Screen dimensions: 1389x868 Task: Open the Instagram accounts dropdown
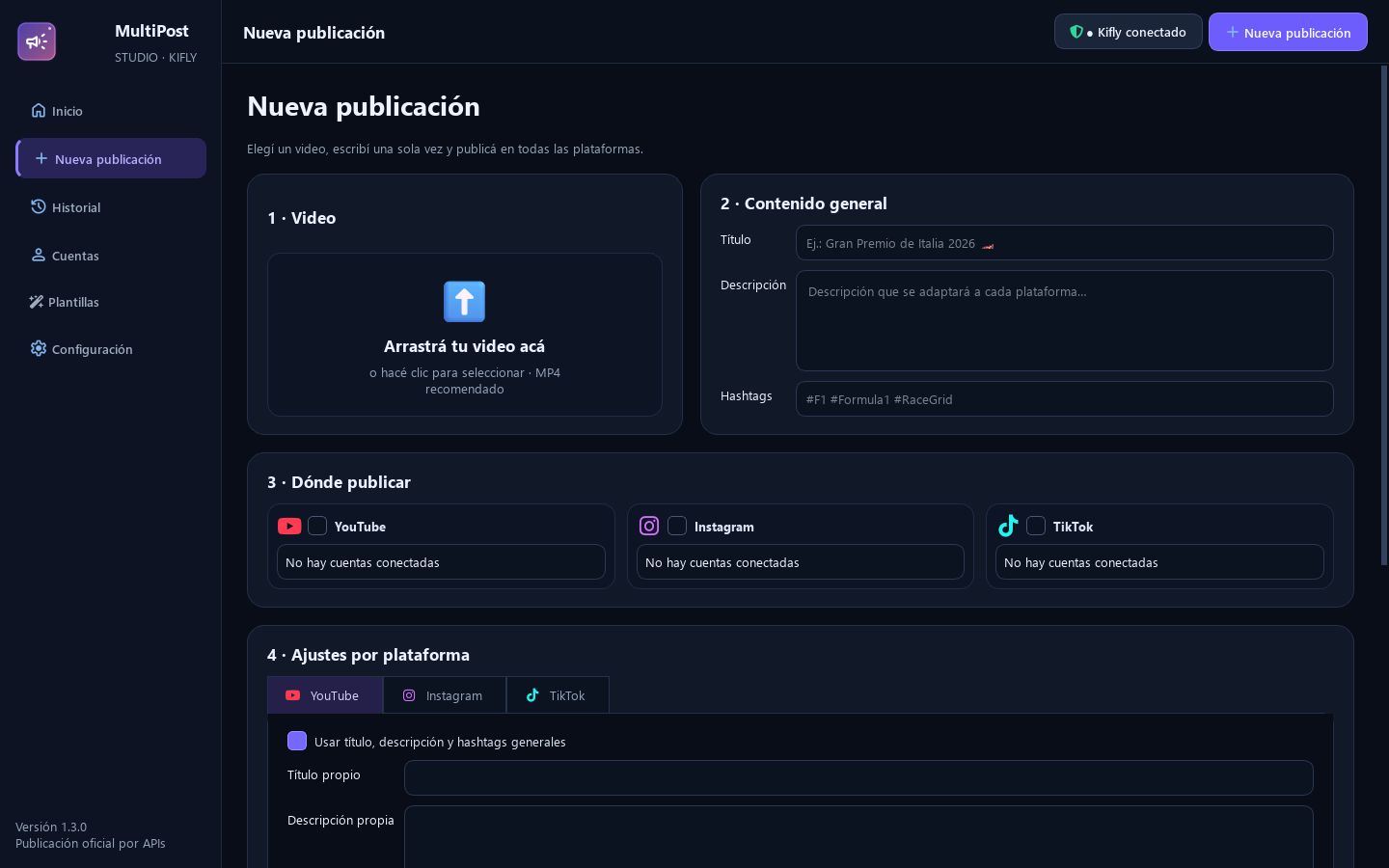[801, 562]
